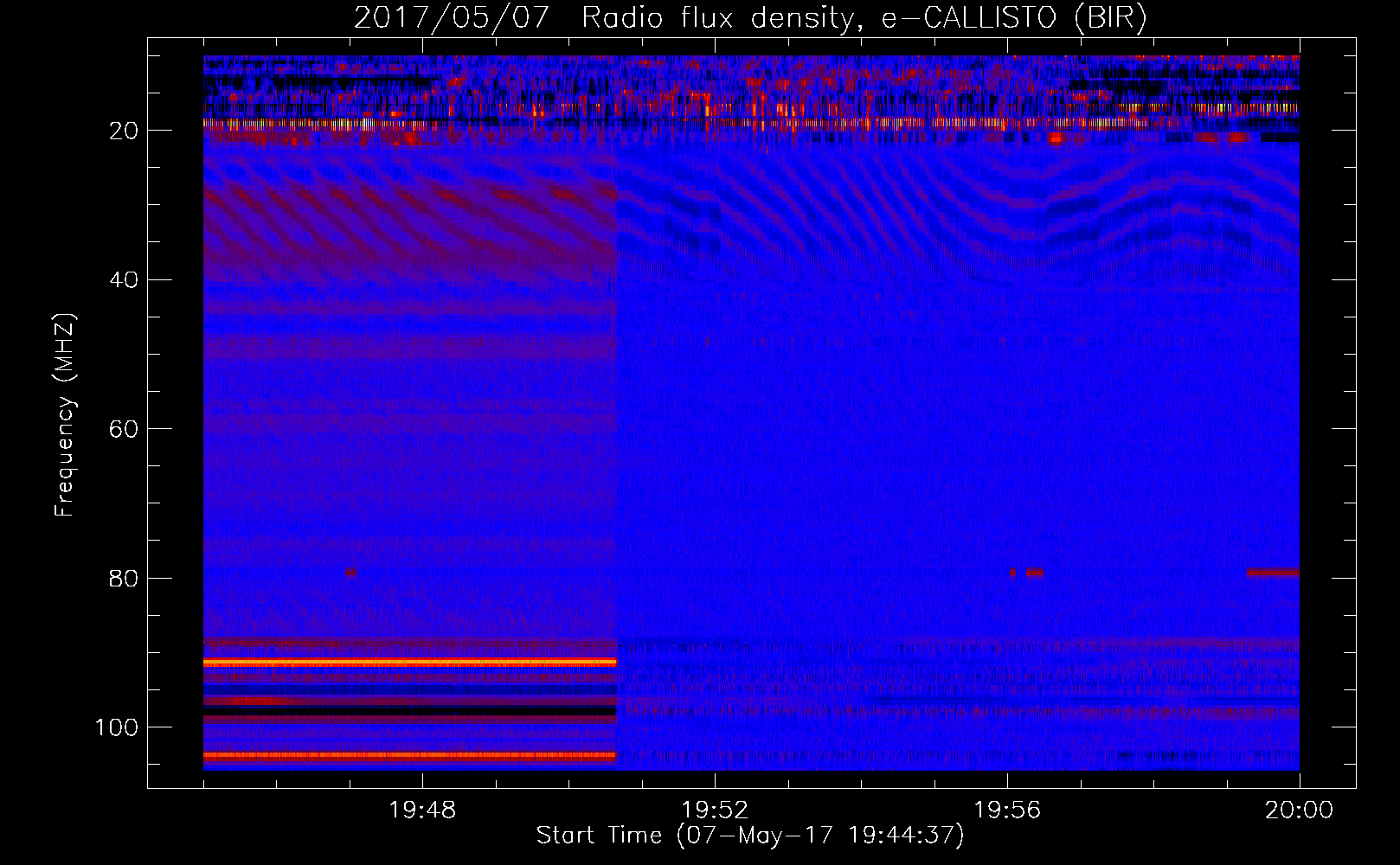Click the 'Start Time (07-May-17 19:44:37)' label
Viewport: 1400px width, 865px height.
(750, 836)
